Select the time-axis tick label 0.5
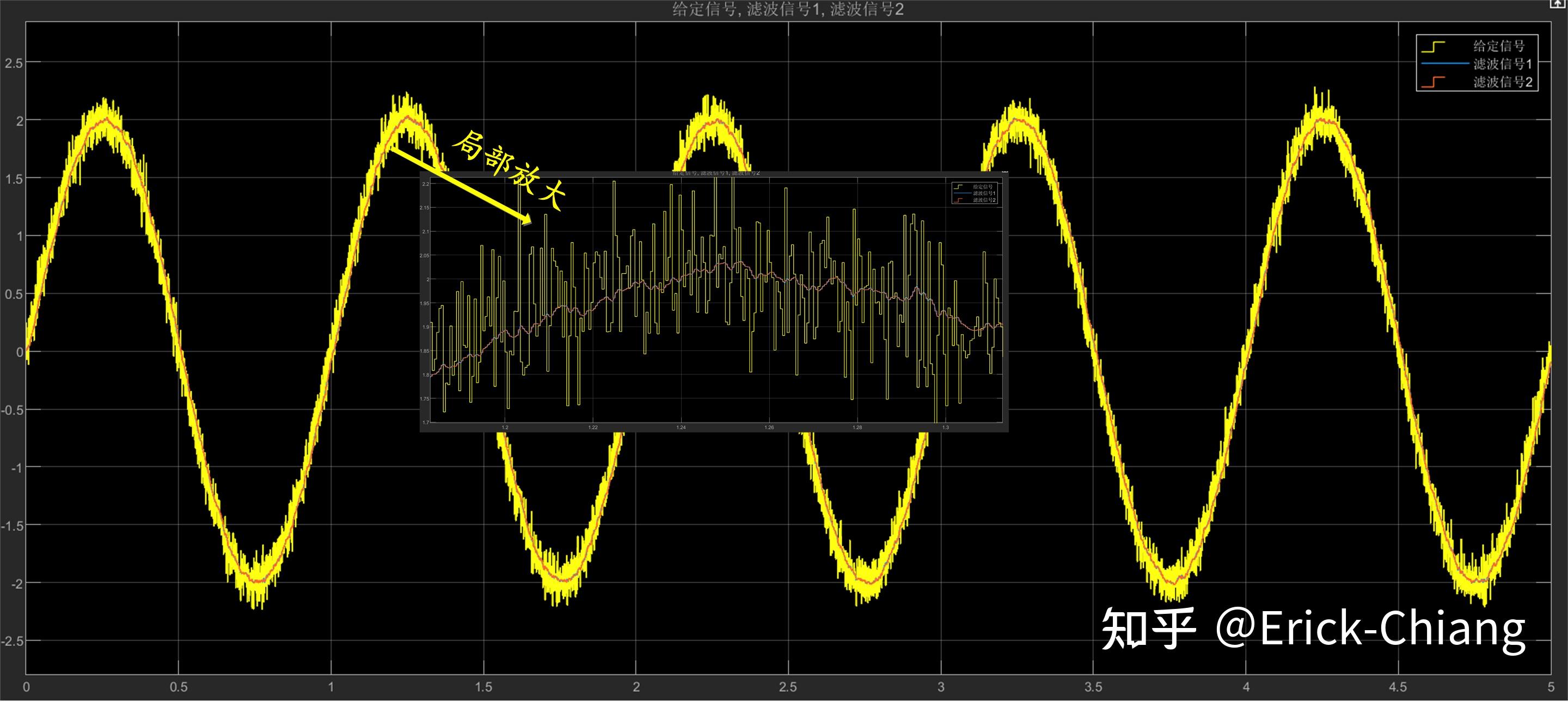 [x=179, y=687]
